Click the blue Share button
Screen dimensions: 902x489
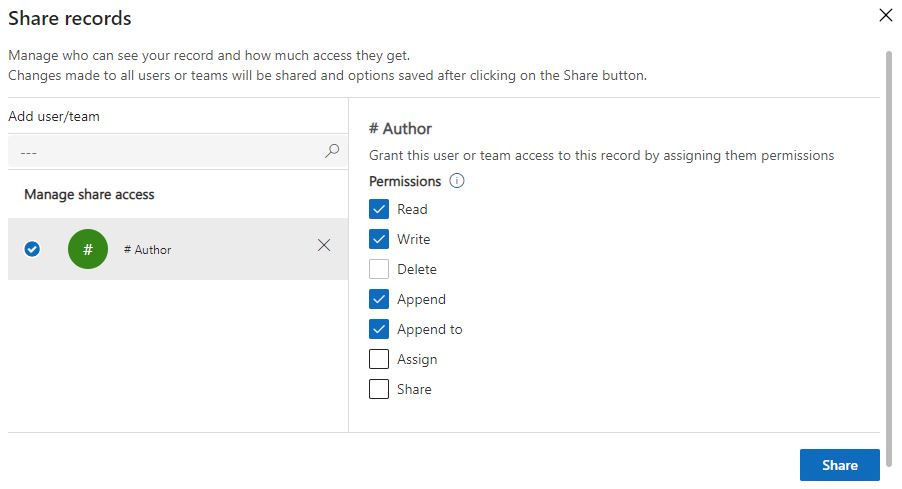839,465
